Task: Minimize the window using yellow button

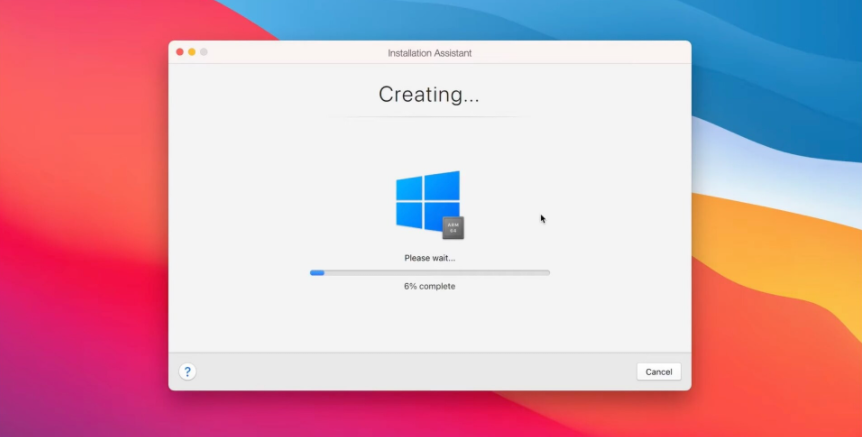Action: point(192,52)
